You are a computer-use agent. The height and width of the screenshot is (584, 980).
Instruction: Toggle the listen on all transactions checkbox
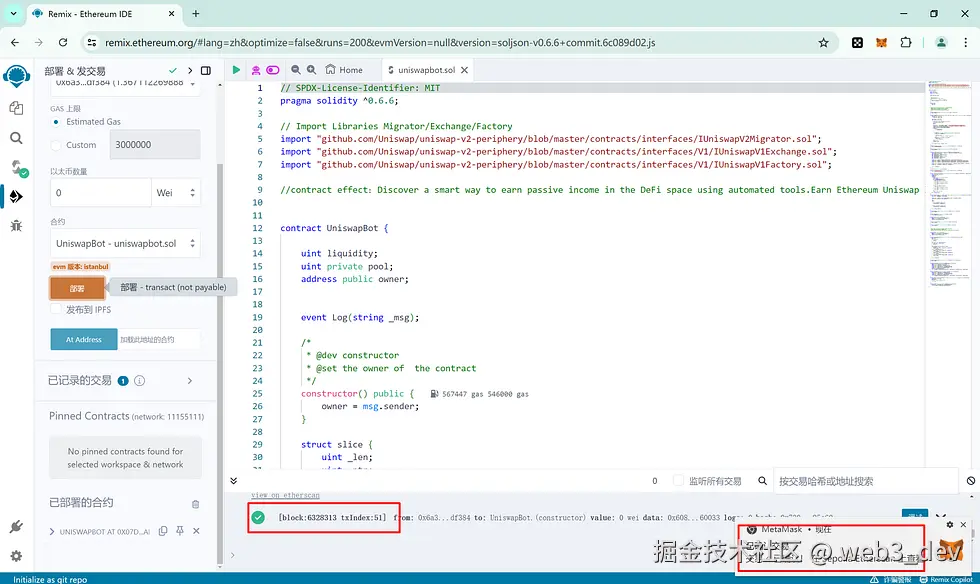(x=678, y=481)
